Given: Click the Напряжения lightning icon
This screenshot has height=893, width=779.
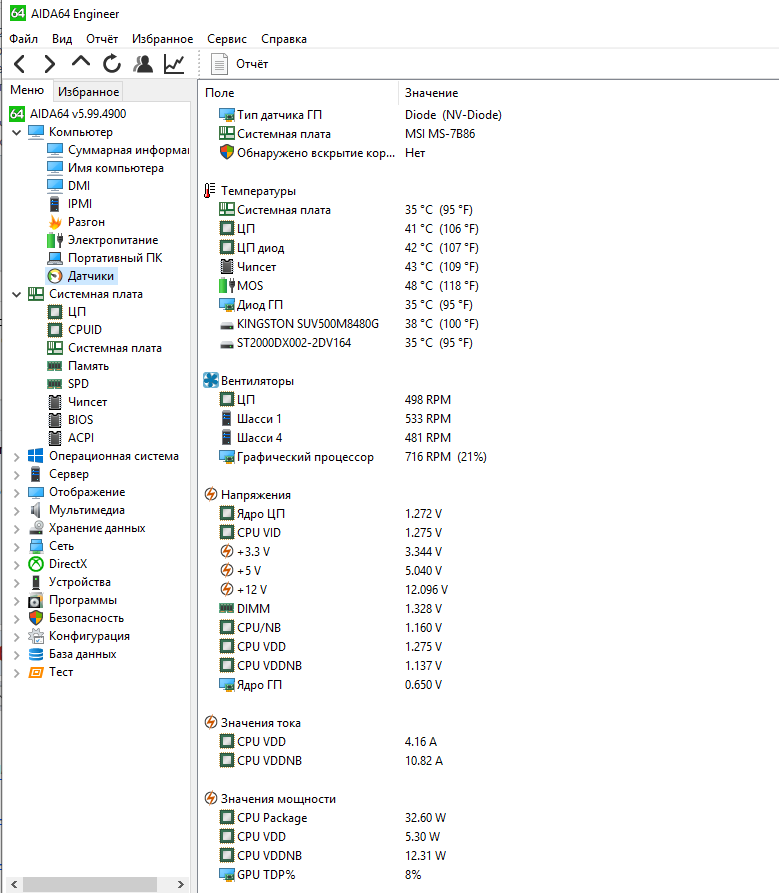Looking at the screenshot, I should (211, 494).
